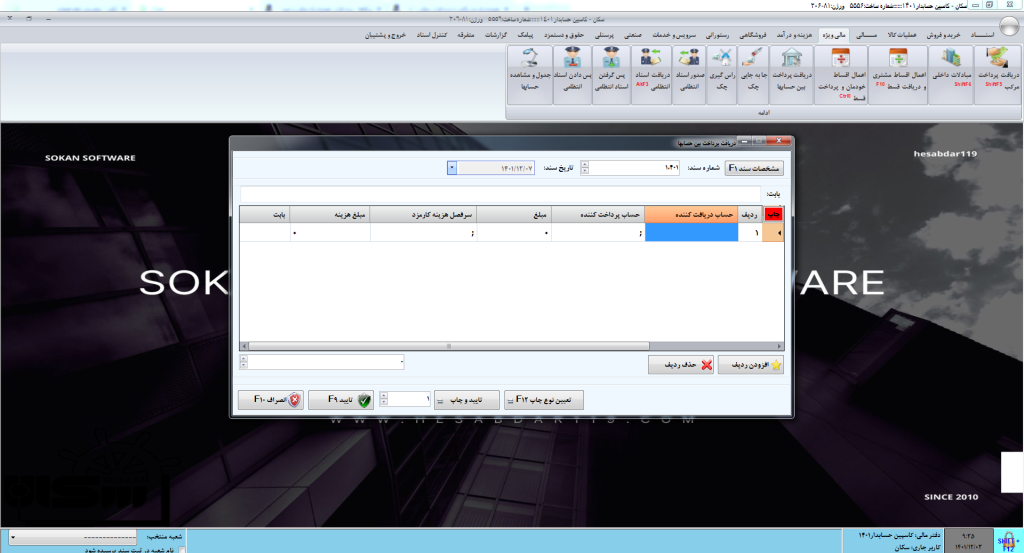
Task: Click the spinner beside the bottom total field
Action: (x=244, y=362)
